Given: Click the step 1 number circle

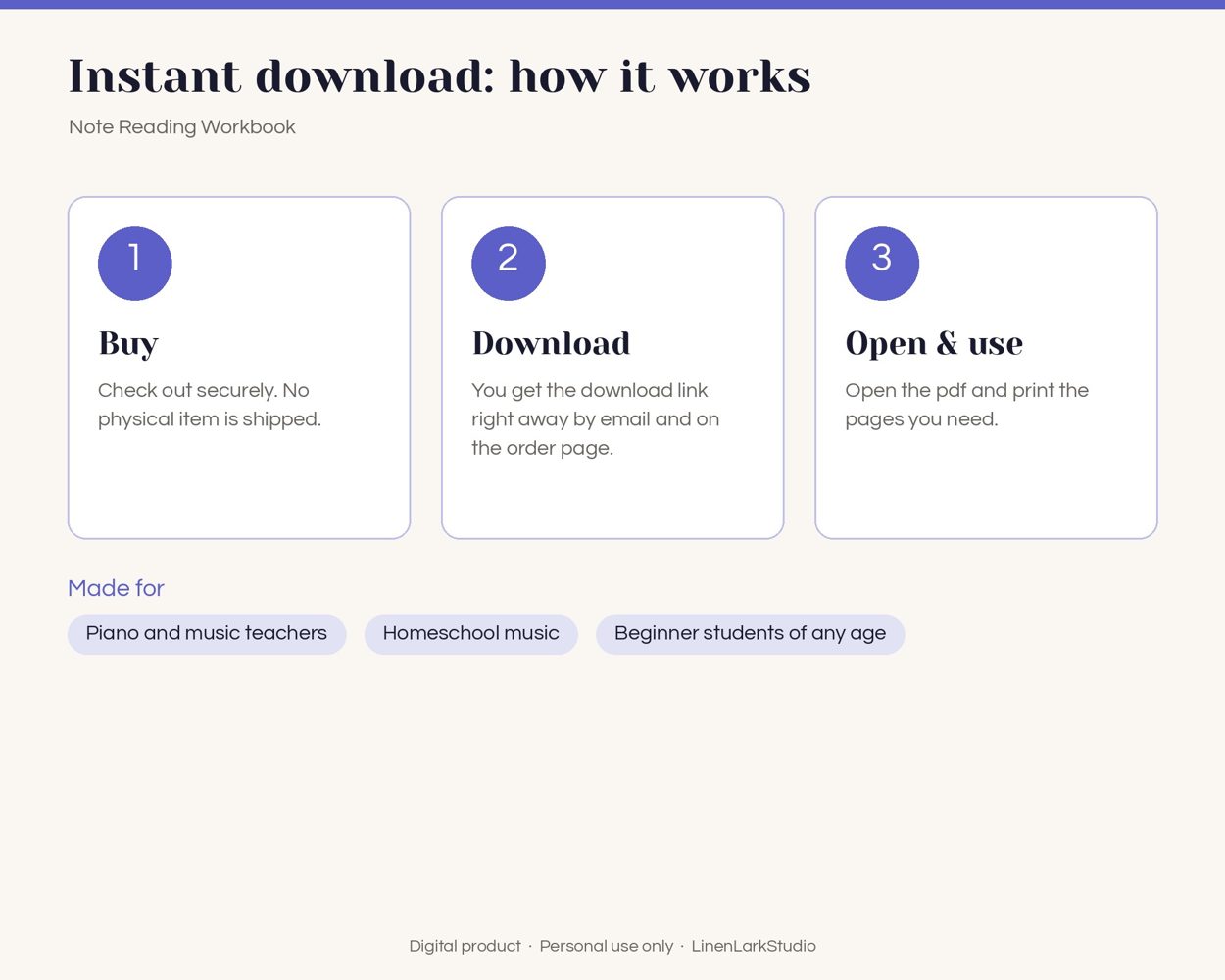Looking at the screenshot, I should click(x=135, y=264).
